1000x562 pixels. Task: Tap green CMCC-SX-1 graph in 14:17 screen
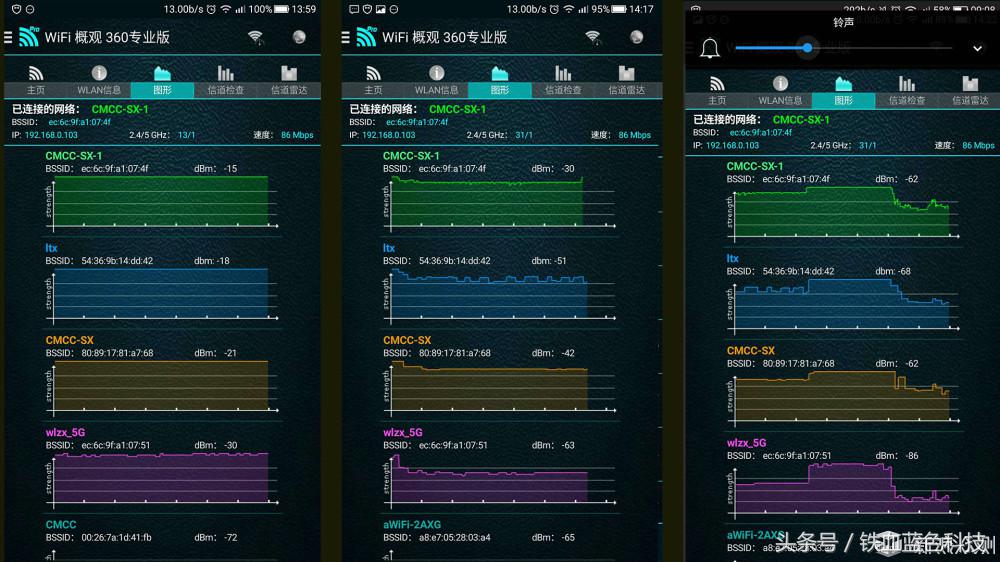[x=499, y=202]
